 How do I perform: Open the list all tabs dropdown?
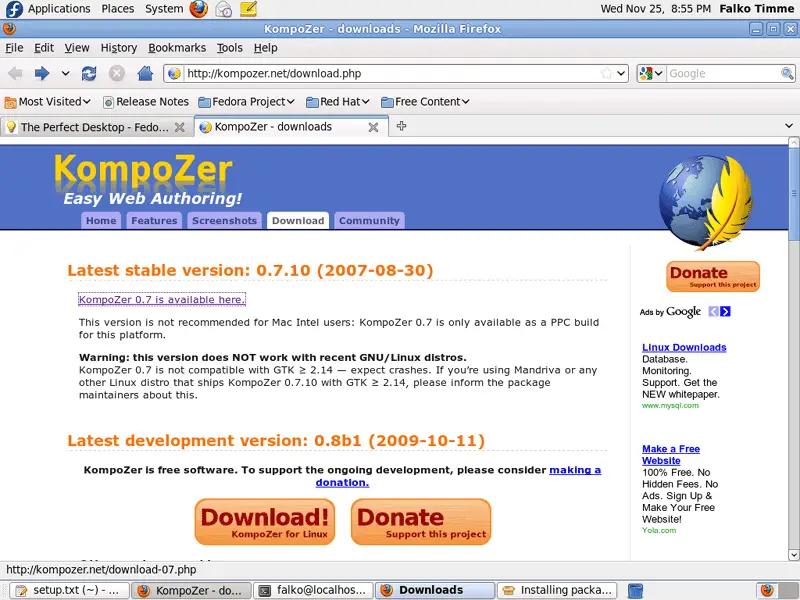789,126
